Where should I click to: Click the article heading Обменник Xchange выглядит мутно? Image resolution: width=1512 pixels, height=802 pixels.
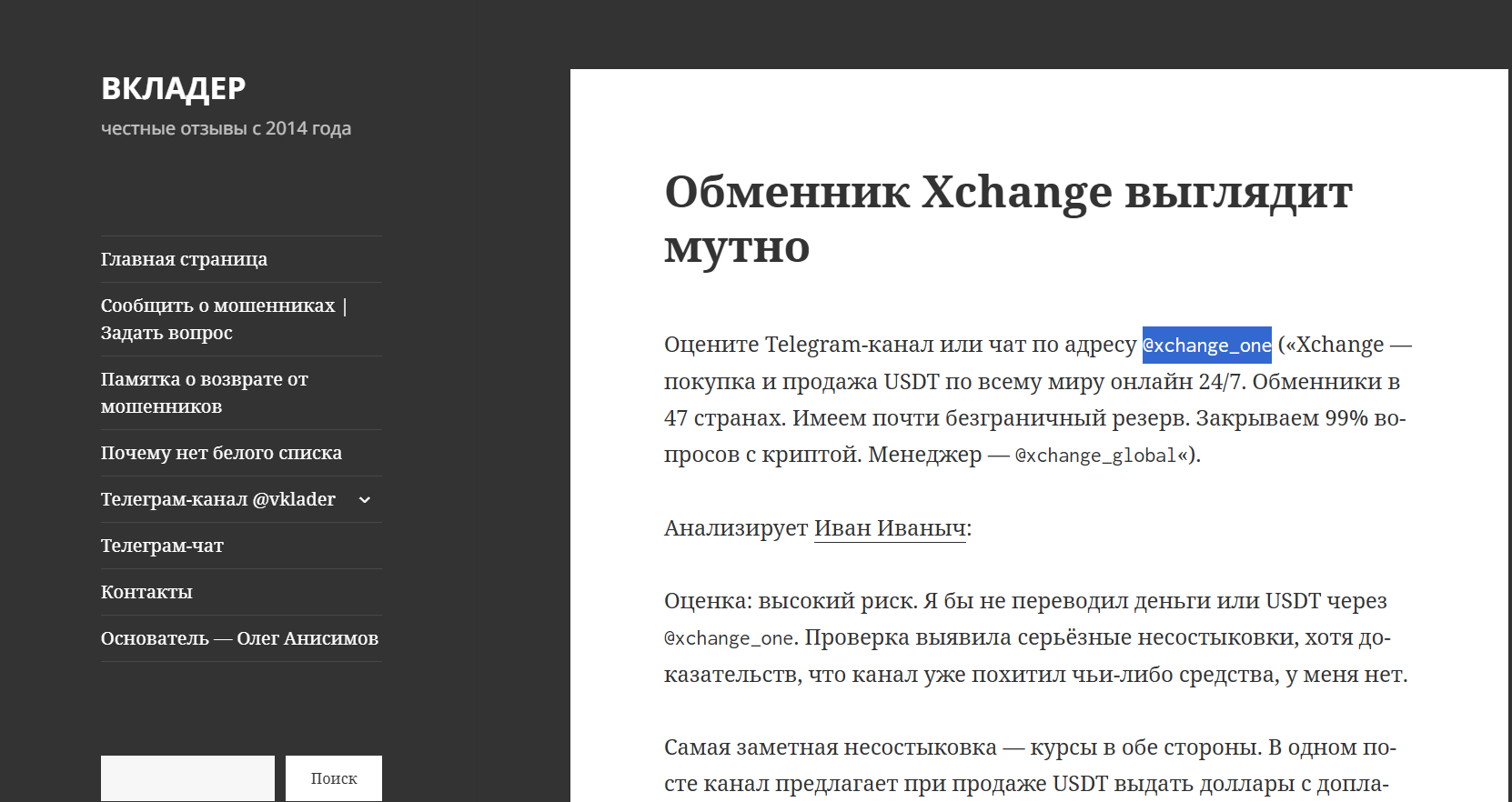1008,219
